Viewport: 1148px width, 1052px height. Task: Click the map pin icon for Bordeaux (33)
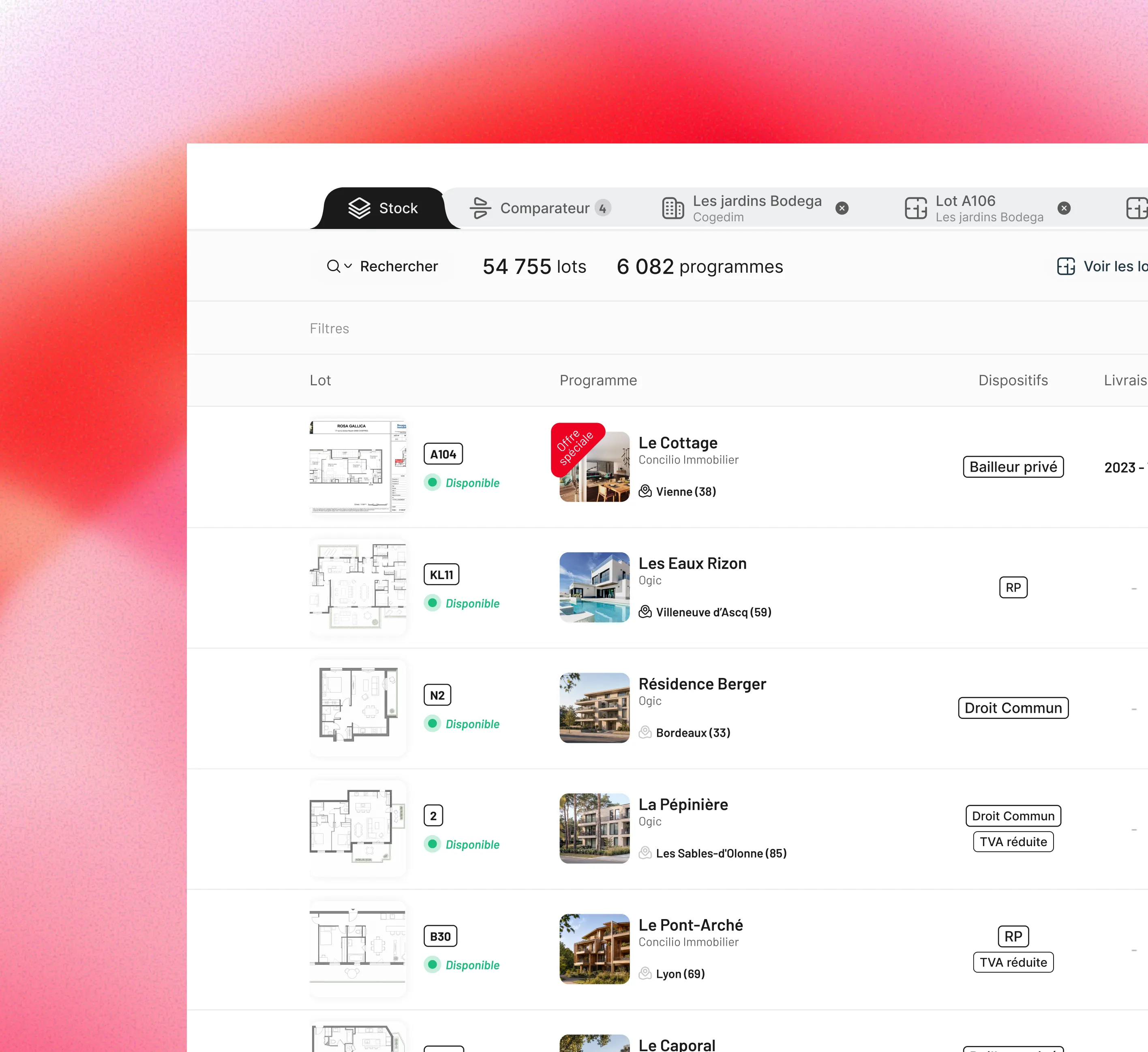coord(645,733)
